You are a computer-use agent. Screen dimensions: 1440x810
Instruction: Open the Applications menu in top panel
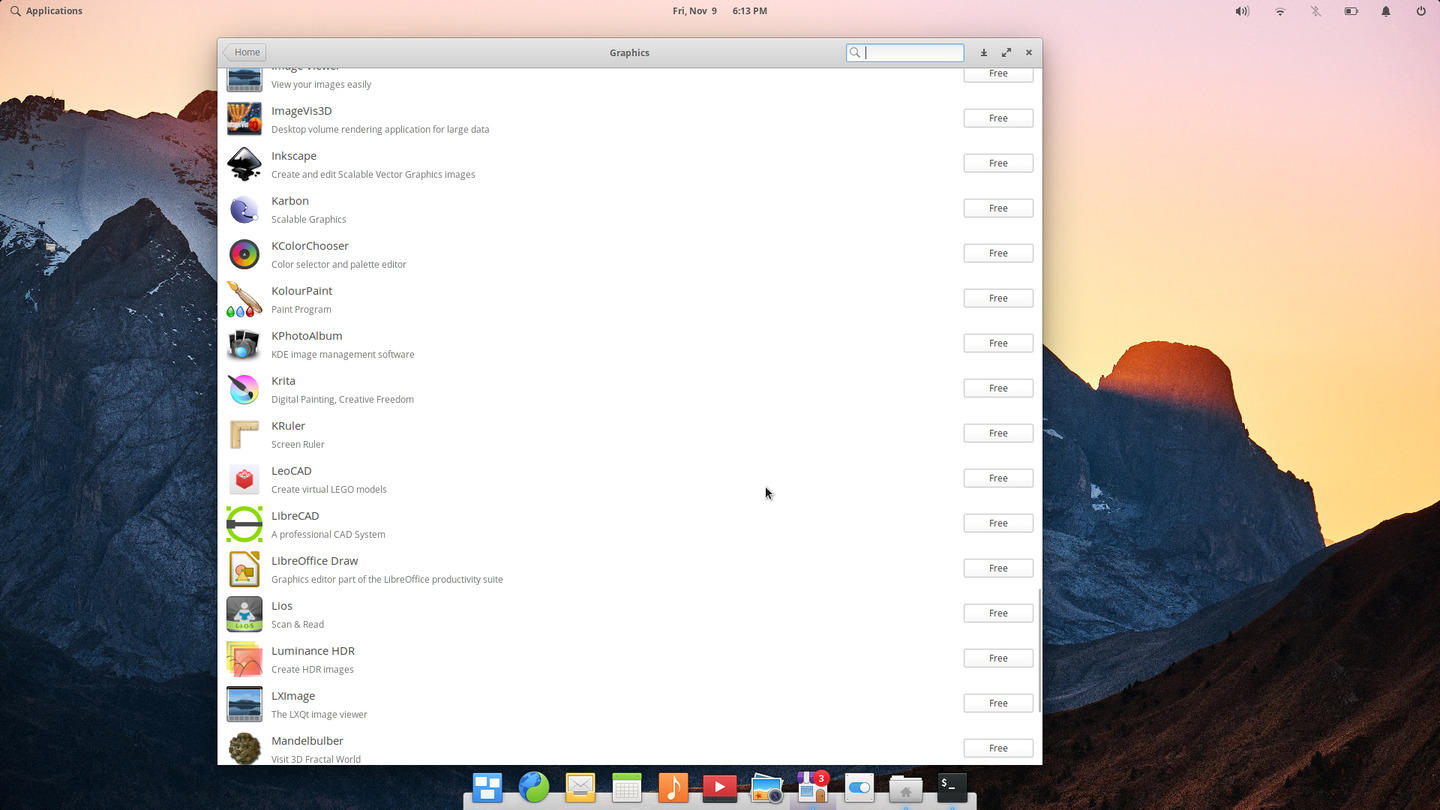click(x=46, y=11)
